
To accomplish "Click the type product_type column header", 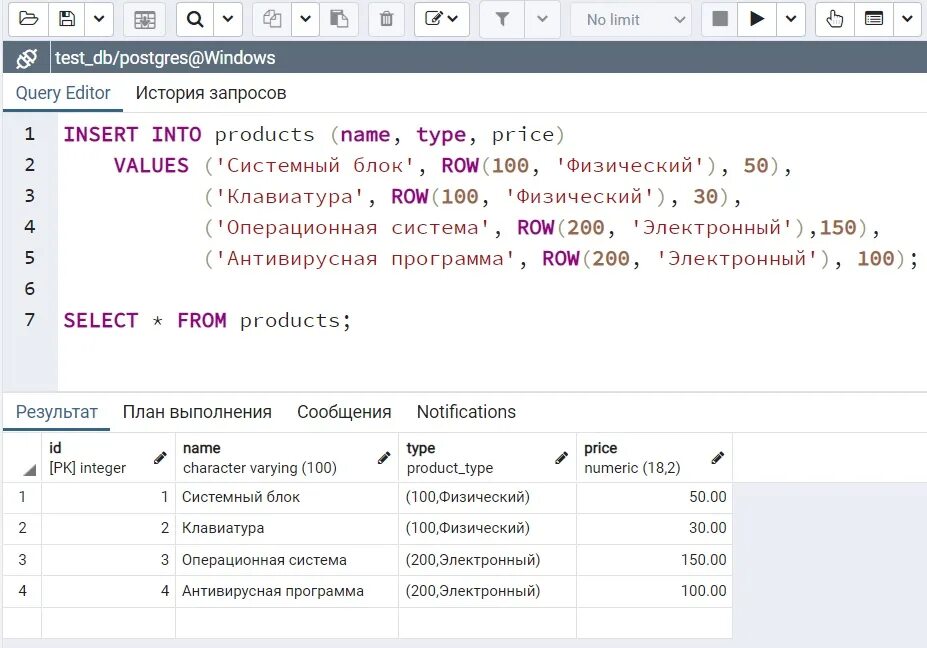I will pos(487,458).
